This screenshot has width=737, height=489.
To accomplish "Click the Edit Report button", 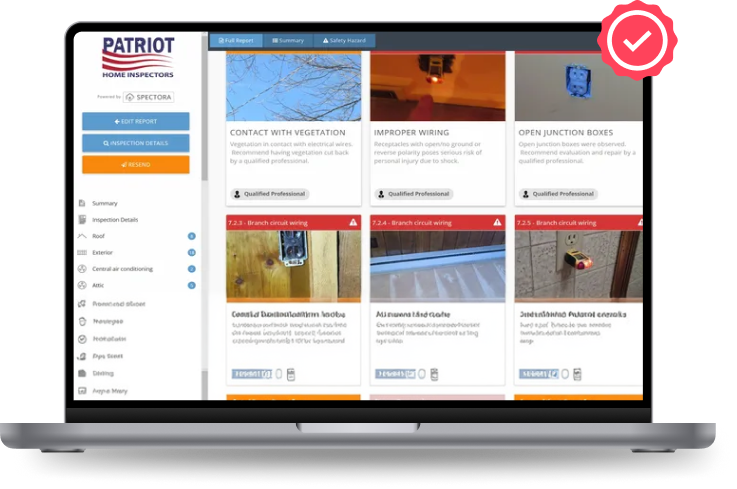I will (135, 121).
